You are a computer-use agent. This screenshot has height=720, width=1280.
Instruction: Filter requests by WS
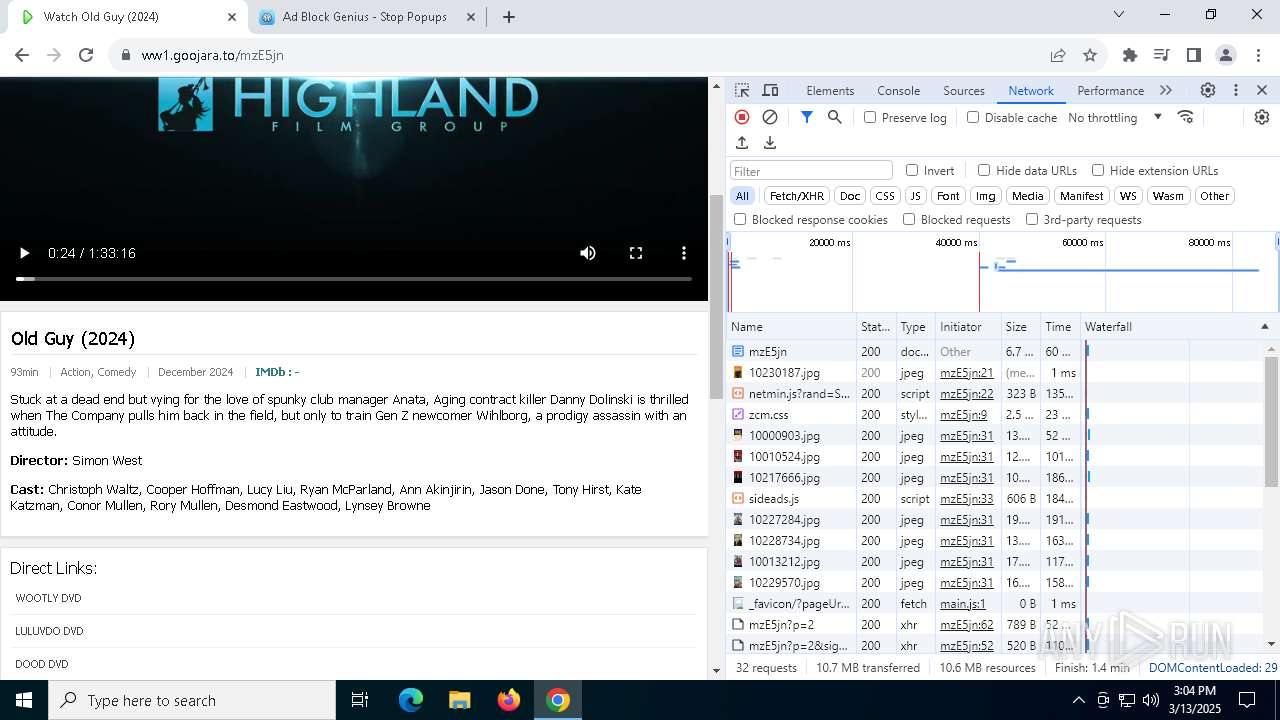pos(1128,196)
